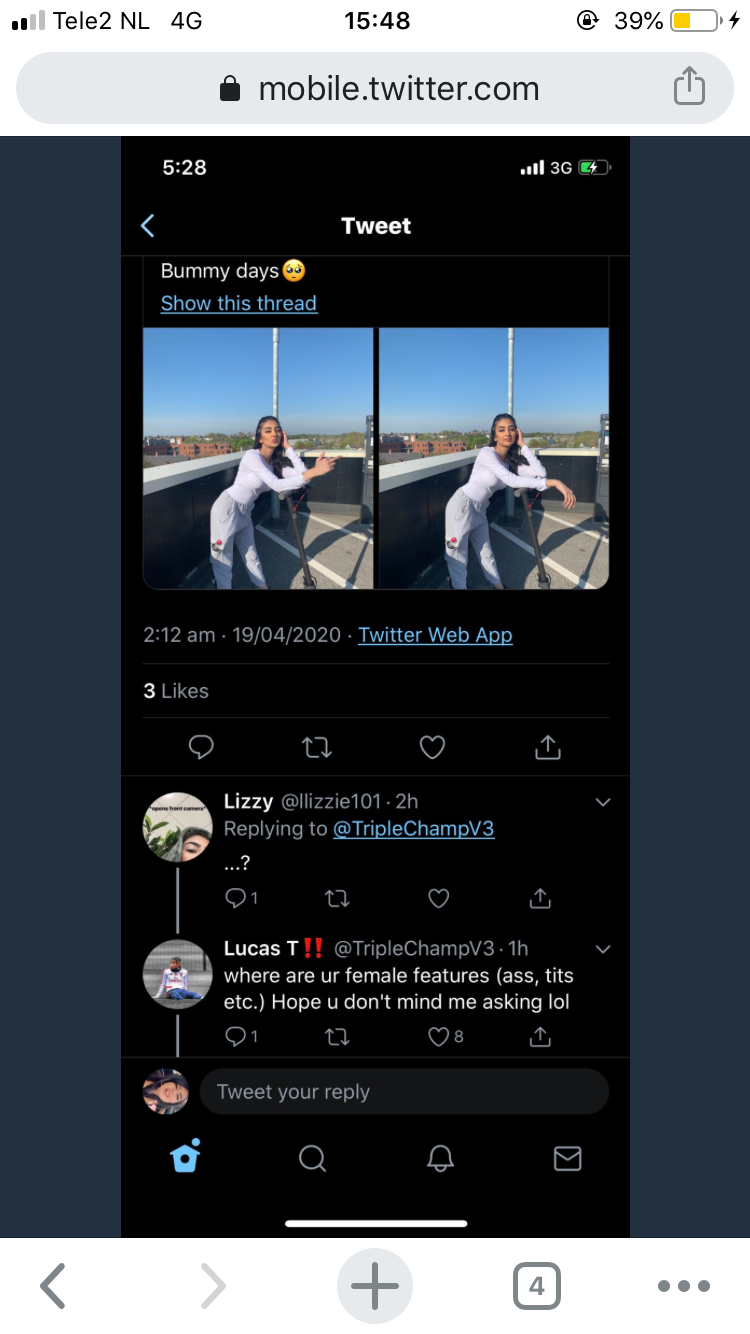Open a new tab with plus button

375,1286
